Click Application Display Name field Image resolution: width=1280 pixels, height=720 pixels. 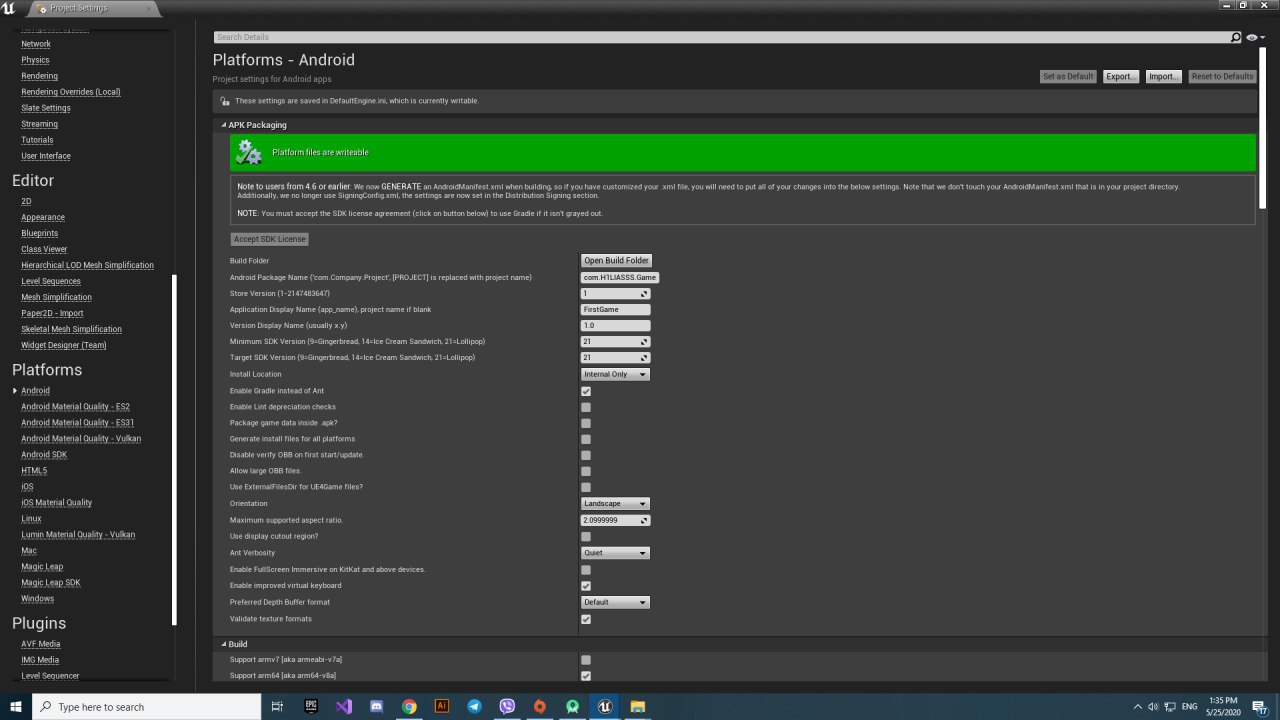[616, 309]
